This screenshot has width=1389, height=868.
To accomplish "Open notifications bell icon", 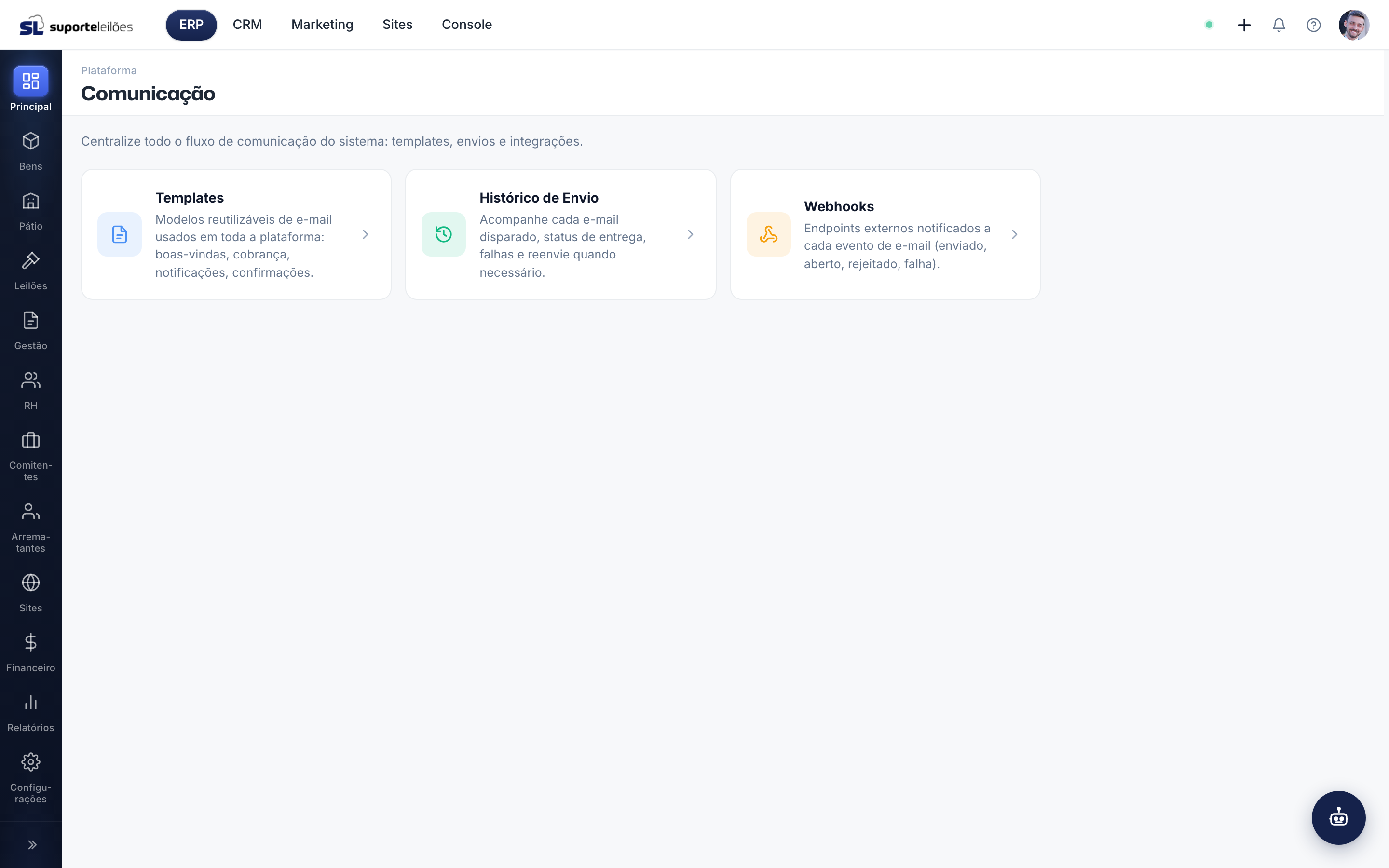I will pyautogui.click(x=1279, y=25).
